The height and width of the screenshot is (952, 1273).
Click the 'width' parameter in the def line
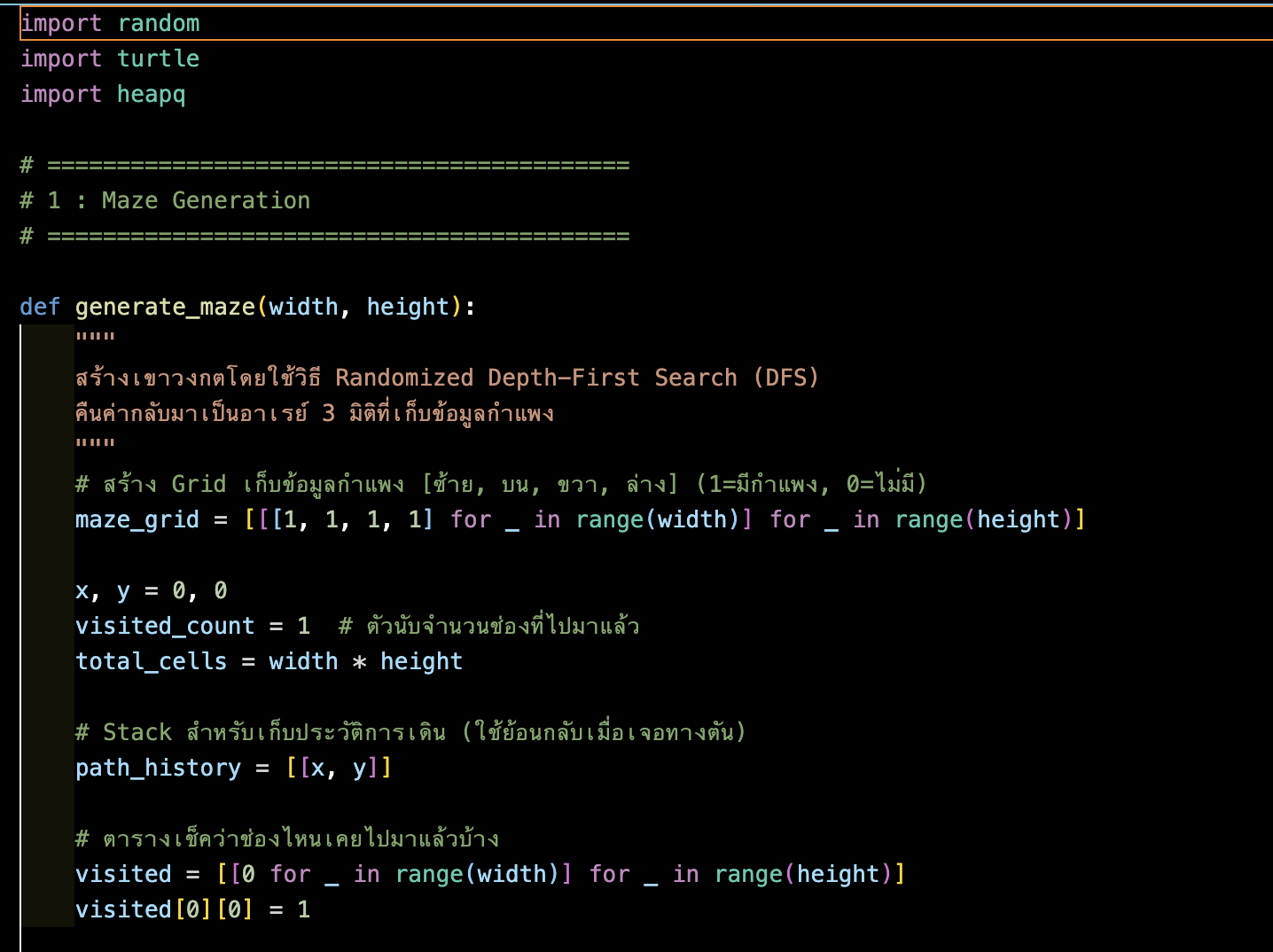click(x=303, y=307)
